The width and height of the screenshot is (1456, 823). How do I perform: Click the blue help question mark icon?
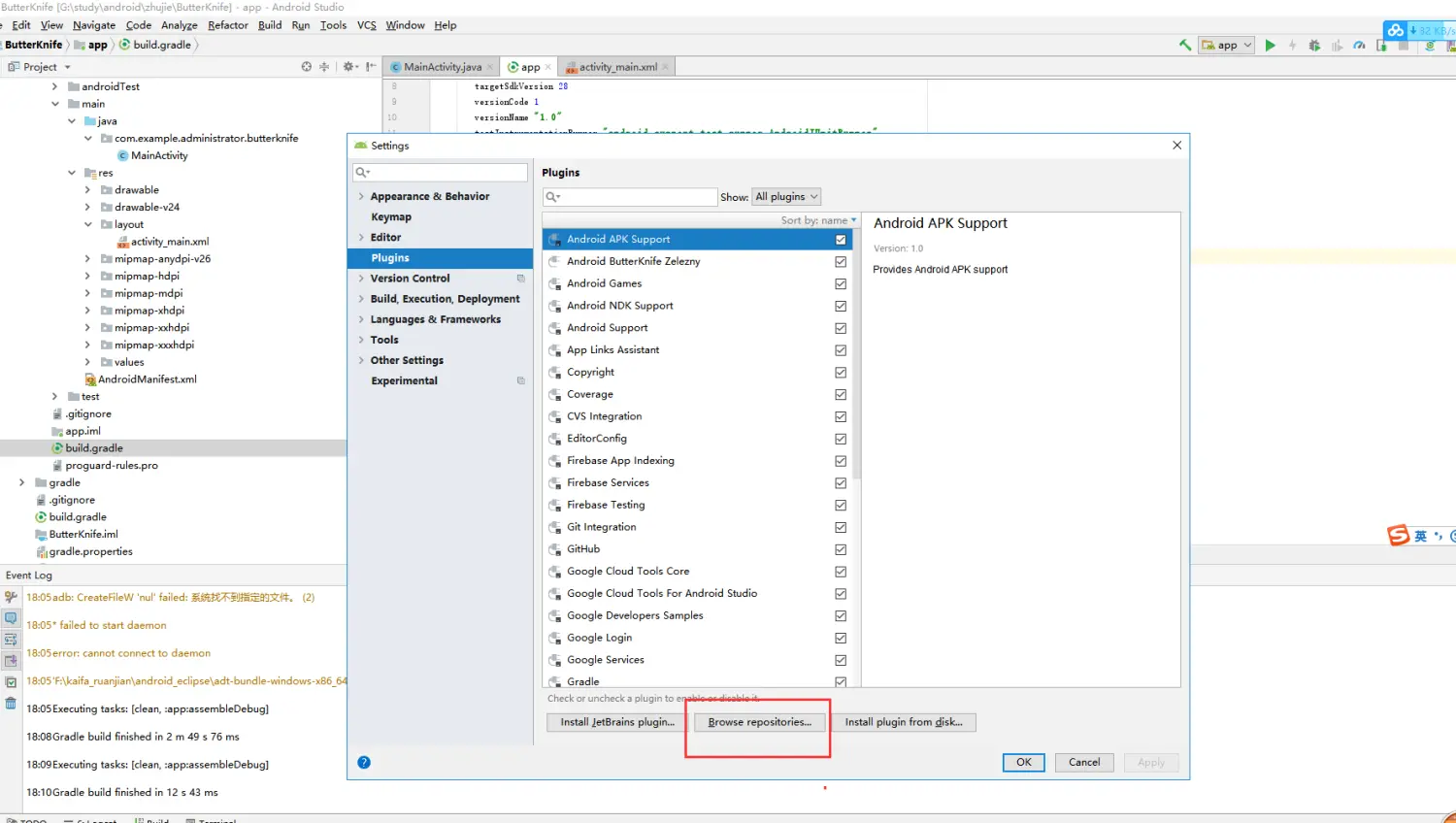click(x=364, y=762)
